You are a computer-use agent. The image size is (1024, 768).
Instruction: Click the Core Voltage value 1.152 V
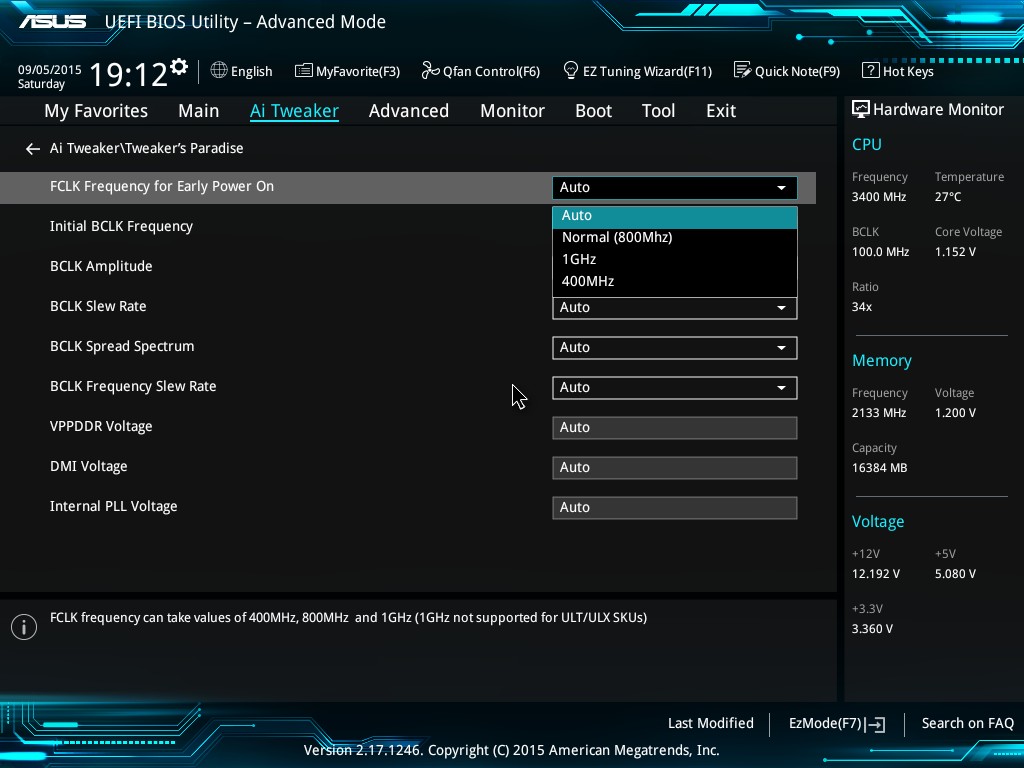pyautogui.click(x=955, y=252)
